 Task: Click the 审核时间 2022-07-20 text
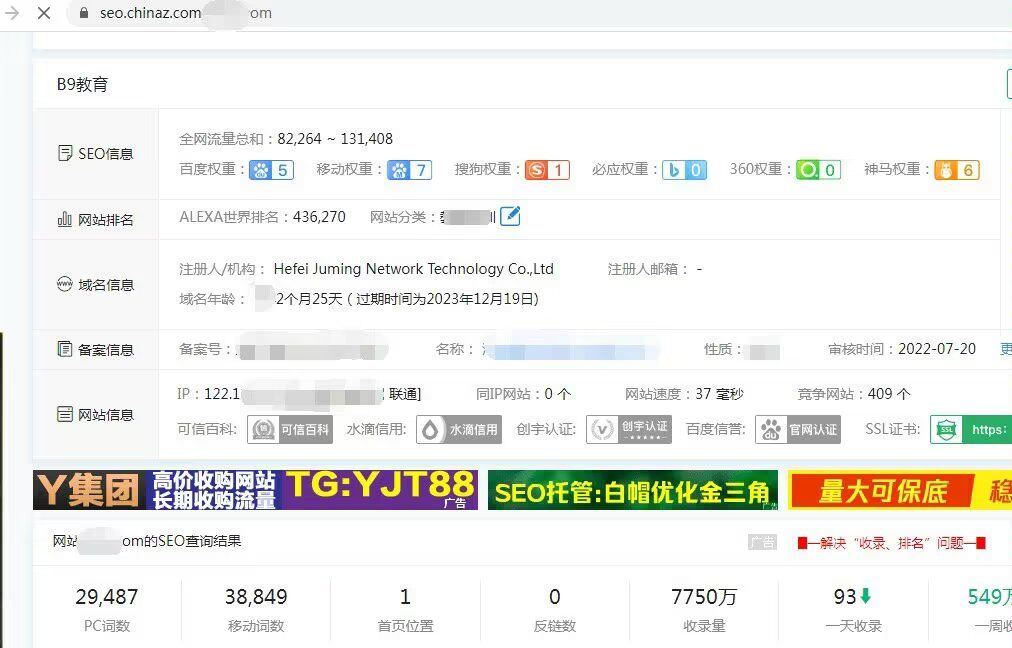pos(937,349)
